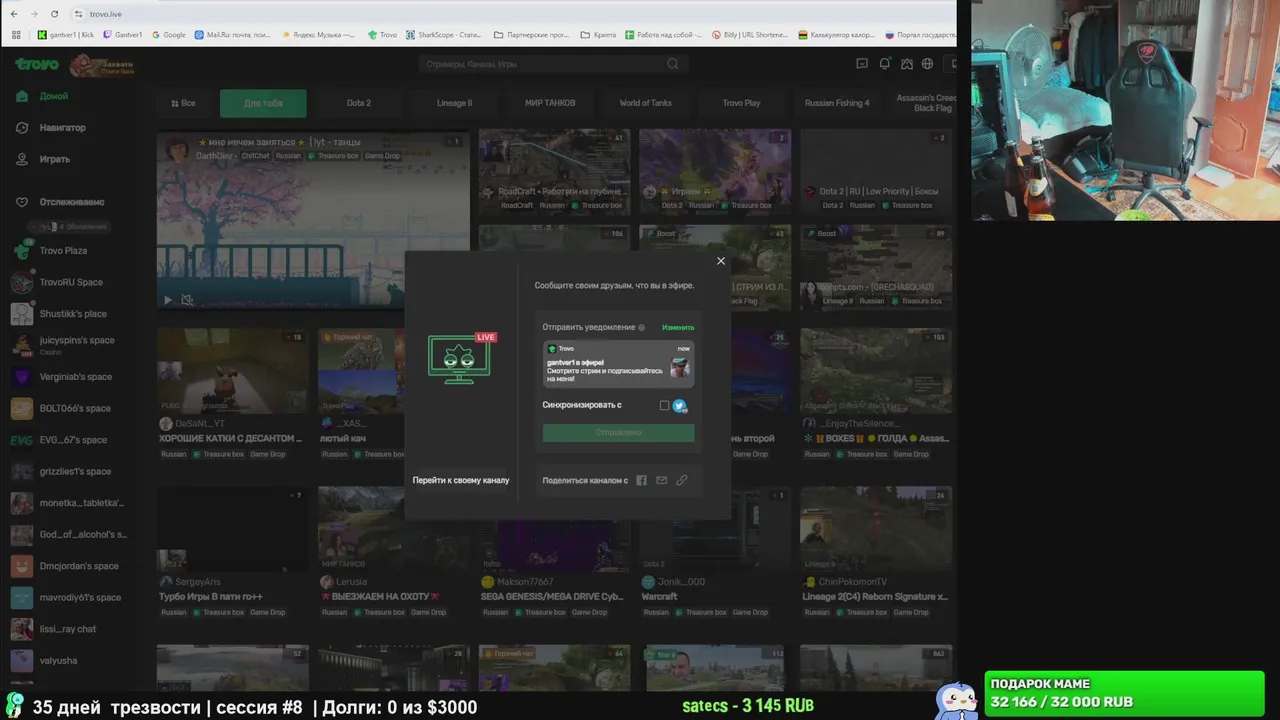
Task: Open the Bitly URL Shortener bookmark
Action: click(x=749, y=35)
